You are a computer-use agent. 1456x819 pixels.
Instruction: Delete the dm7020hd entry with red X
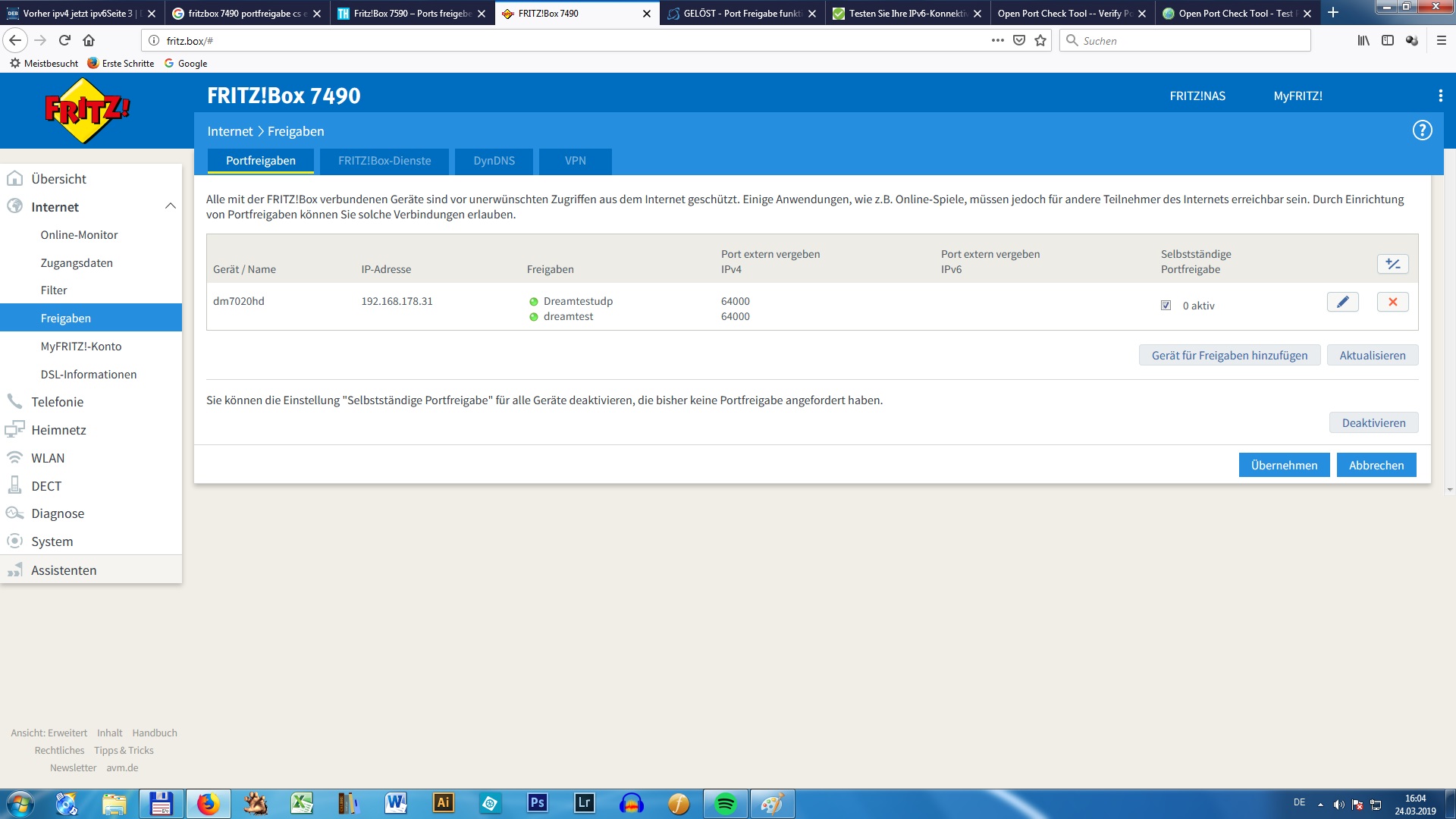[x=1392, y=302]
